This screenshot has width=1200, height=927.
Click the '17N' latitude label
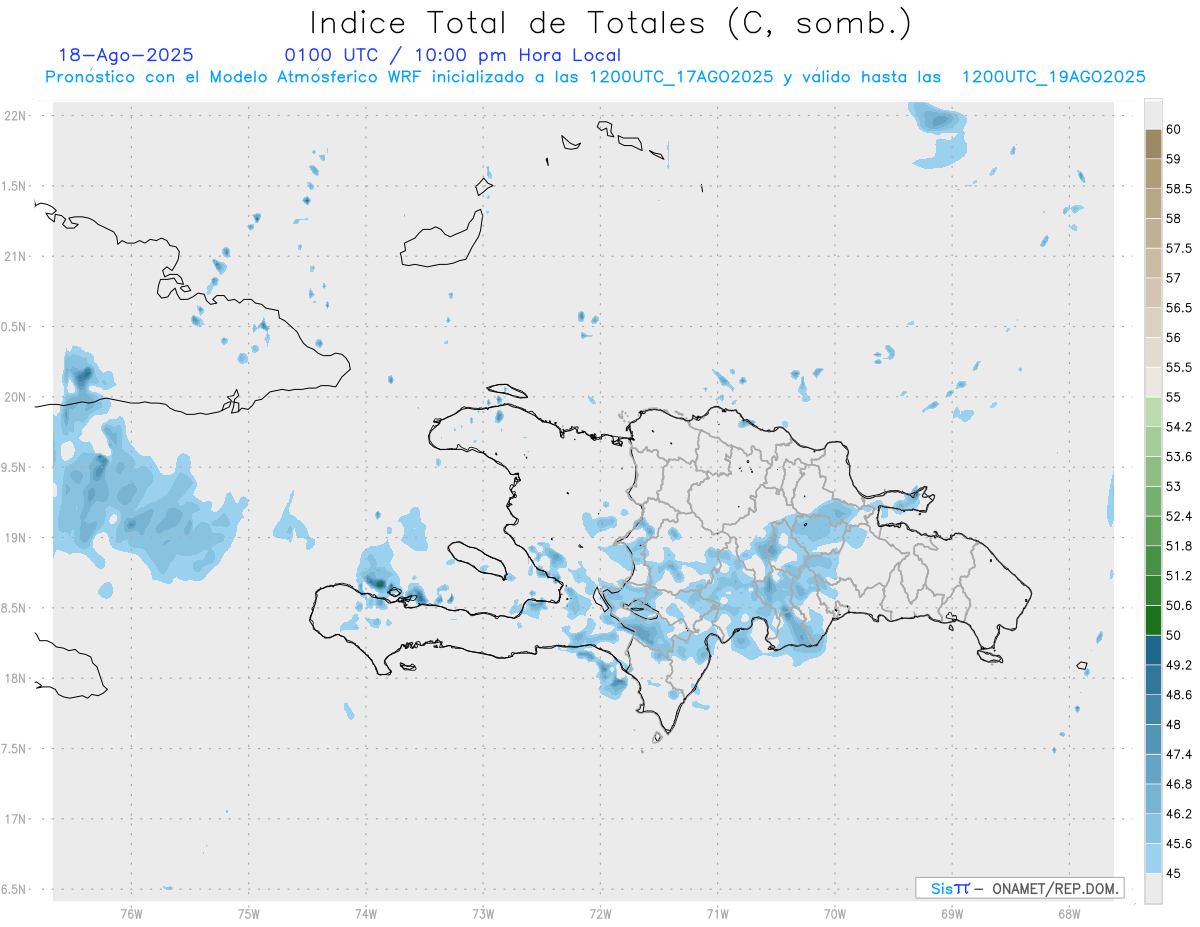[15, 819]
